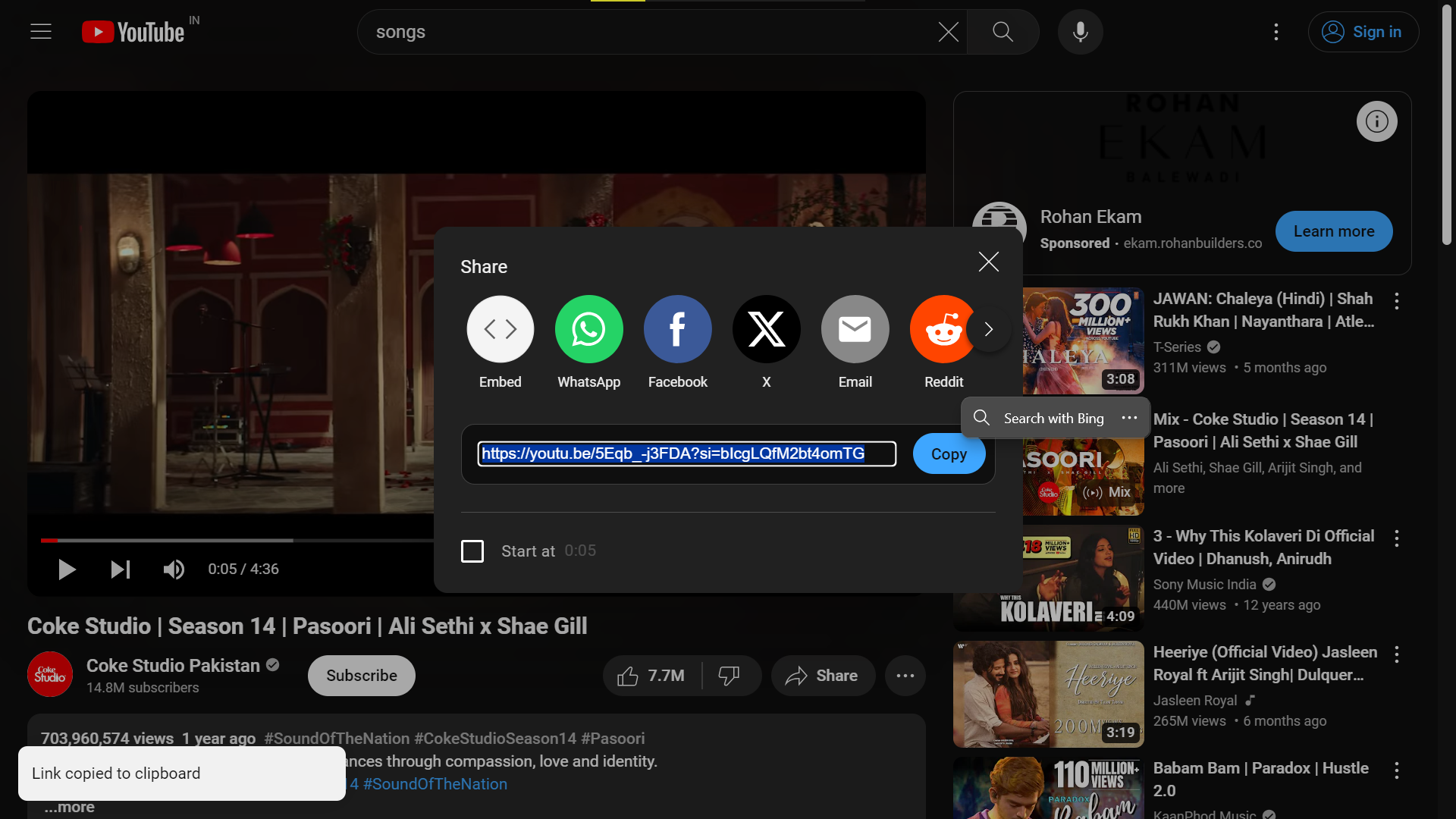The image size is (1456, 819).
Task: Dislike the Pasoori video
Action: click(x=729, y=676)
